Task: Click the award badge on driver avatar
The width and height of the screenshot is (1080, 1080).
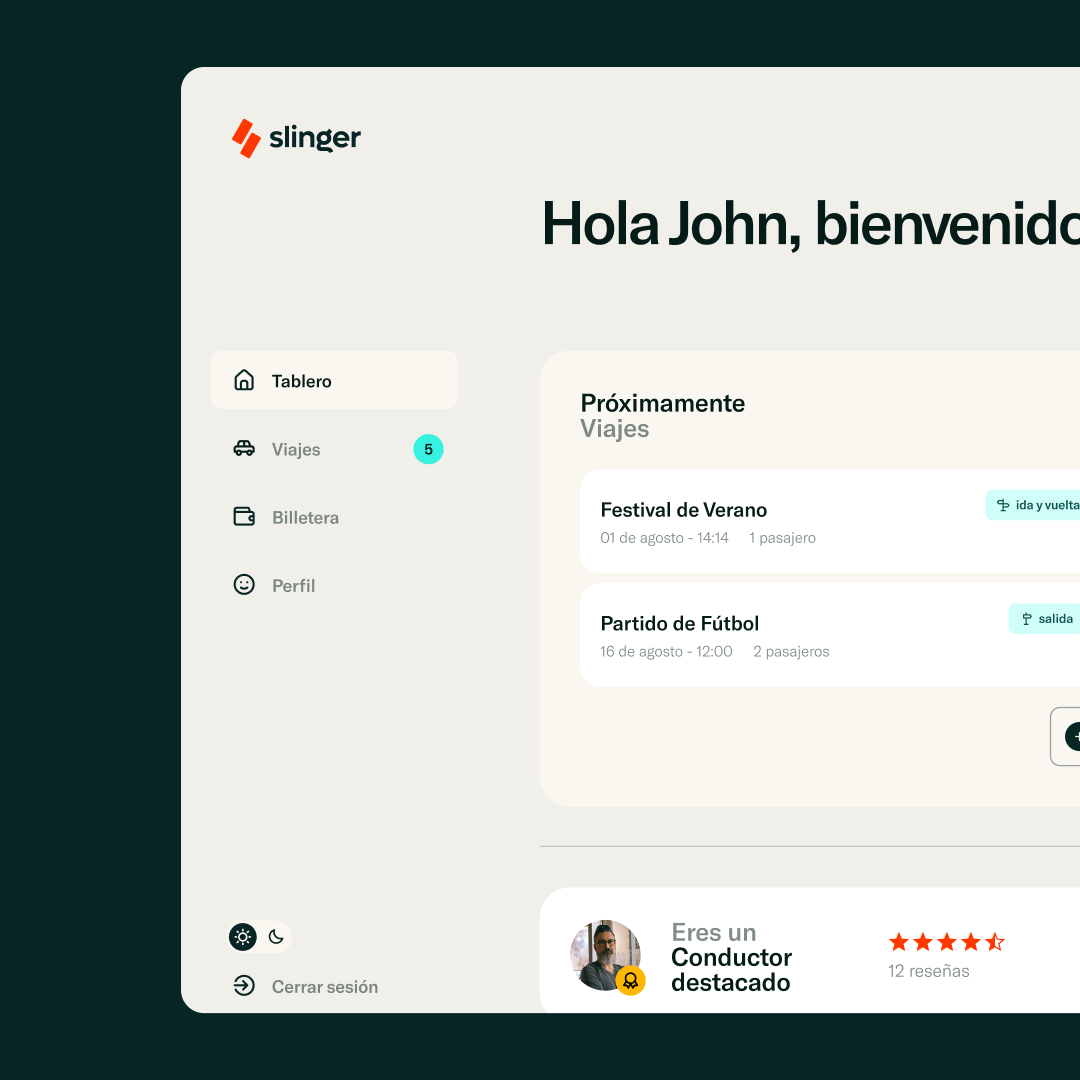Action: point(630,980)
